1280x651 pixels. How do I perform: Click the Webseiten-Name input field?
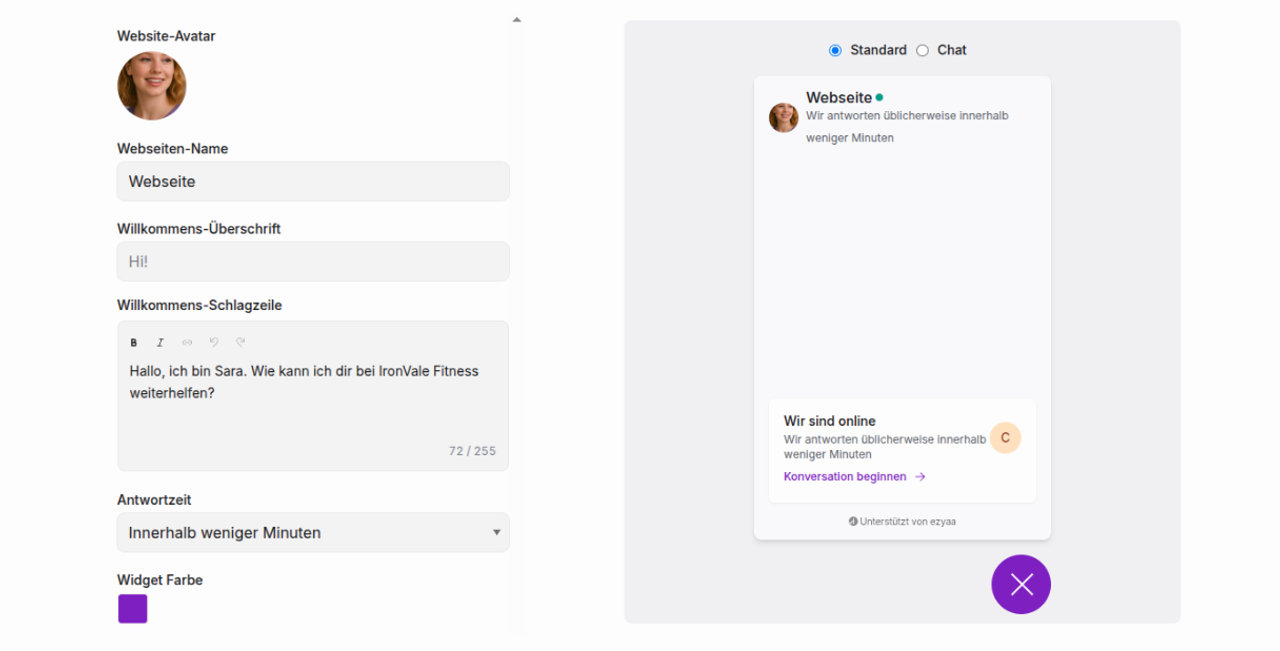pos(313,181)
